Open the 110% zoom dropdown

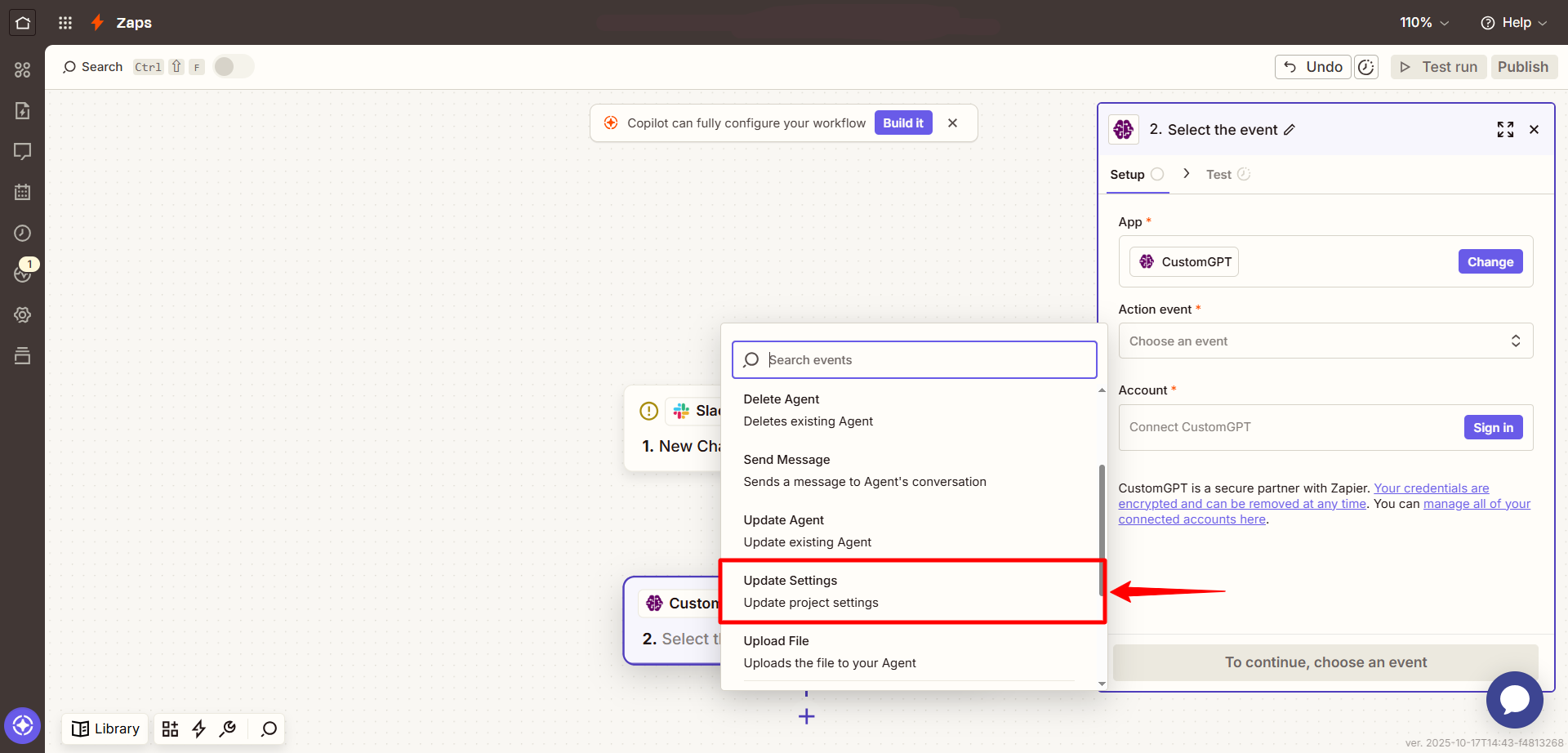tap(1424, 23)
